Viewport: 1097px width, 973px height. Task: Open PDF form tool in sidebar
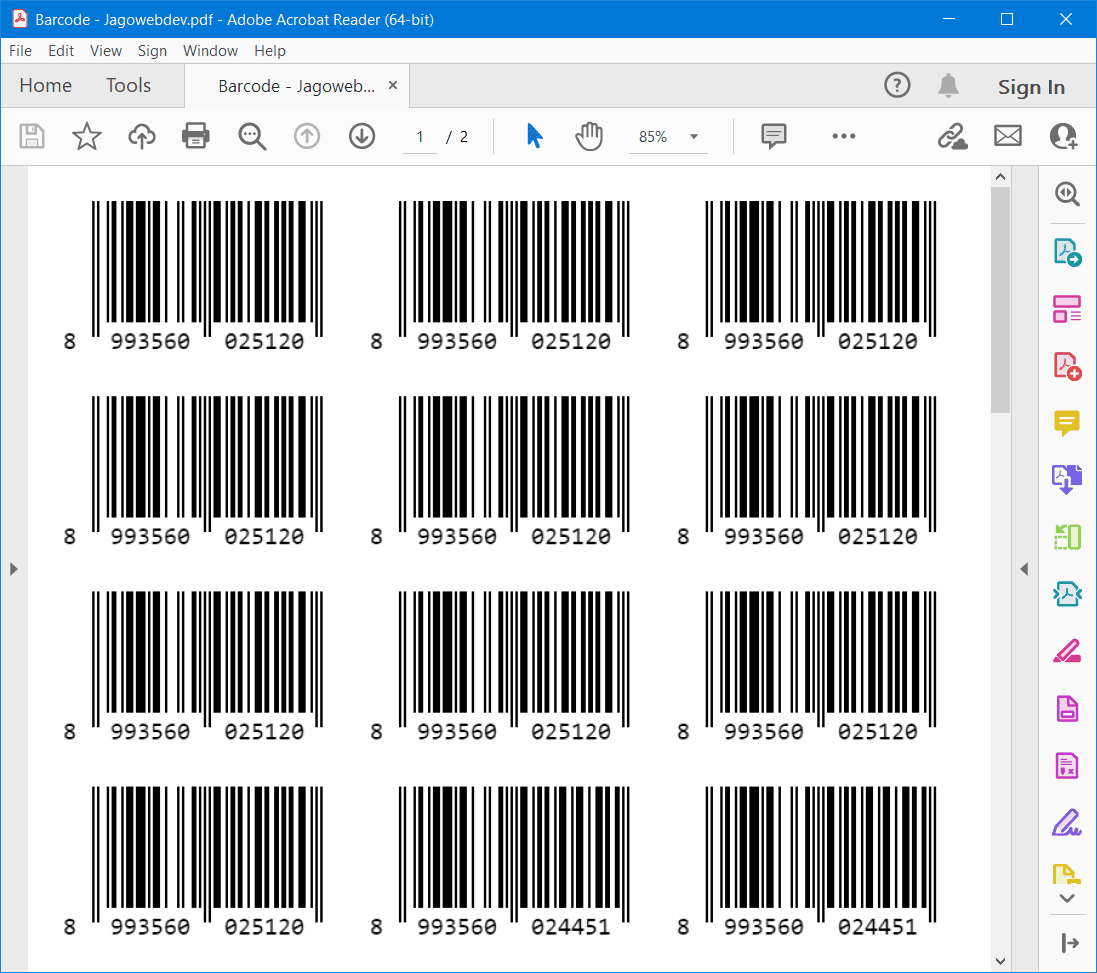point(1067,766)
